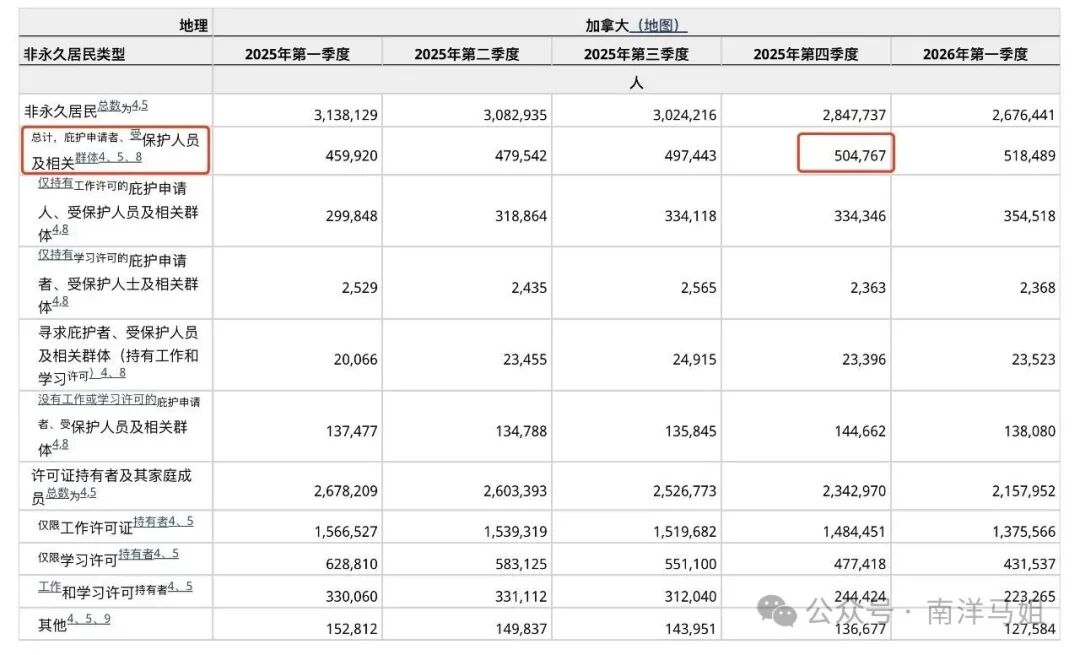The height and width of the screenshot is (655, 1080).
Task: Select cell value 3,138,129
Action: [346, 115]
